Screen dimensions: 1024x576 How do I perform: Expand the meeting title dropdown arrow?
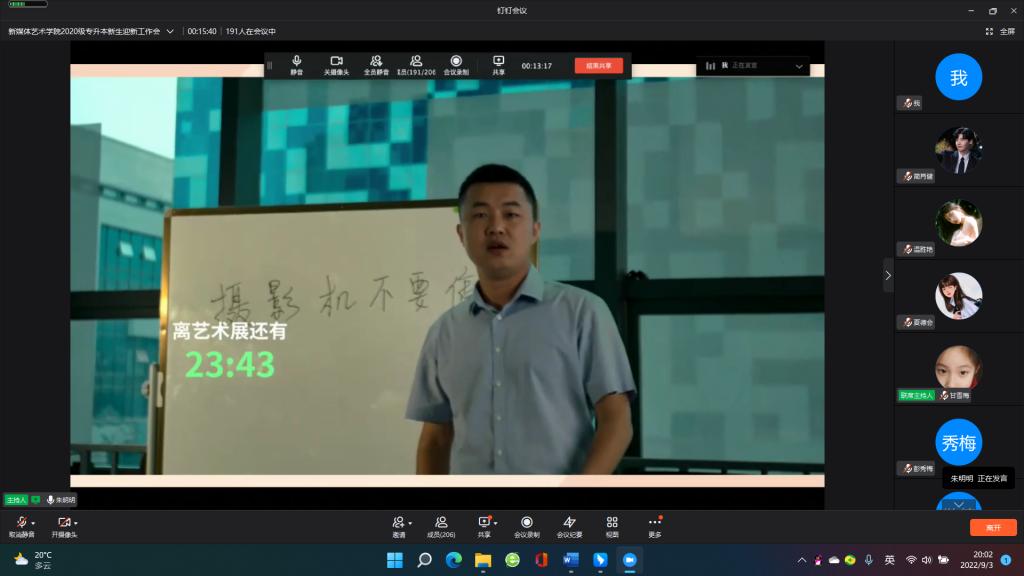[170, 31]
